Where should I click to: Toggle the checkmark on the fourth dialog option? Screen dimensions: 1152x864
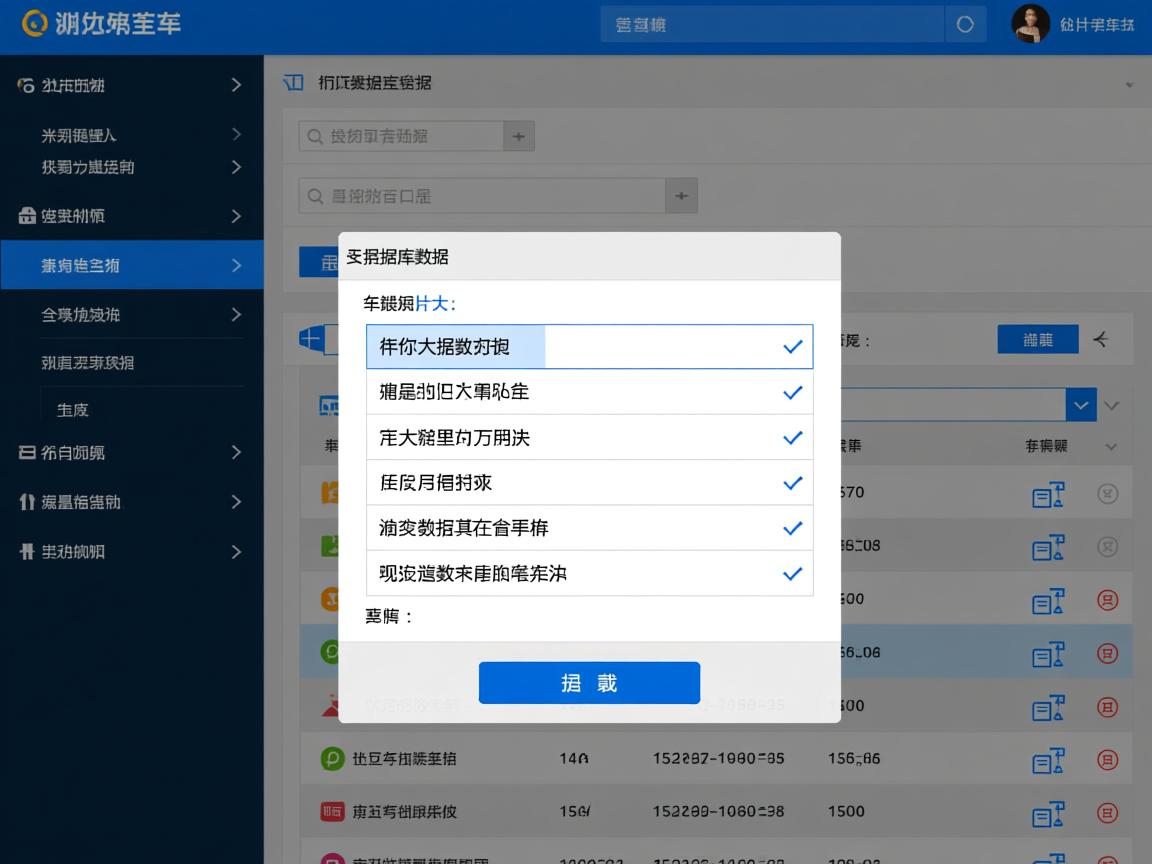(792, 482)
